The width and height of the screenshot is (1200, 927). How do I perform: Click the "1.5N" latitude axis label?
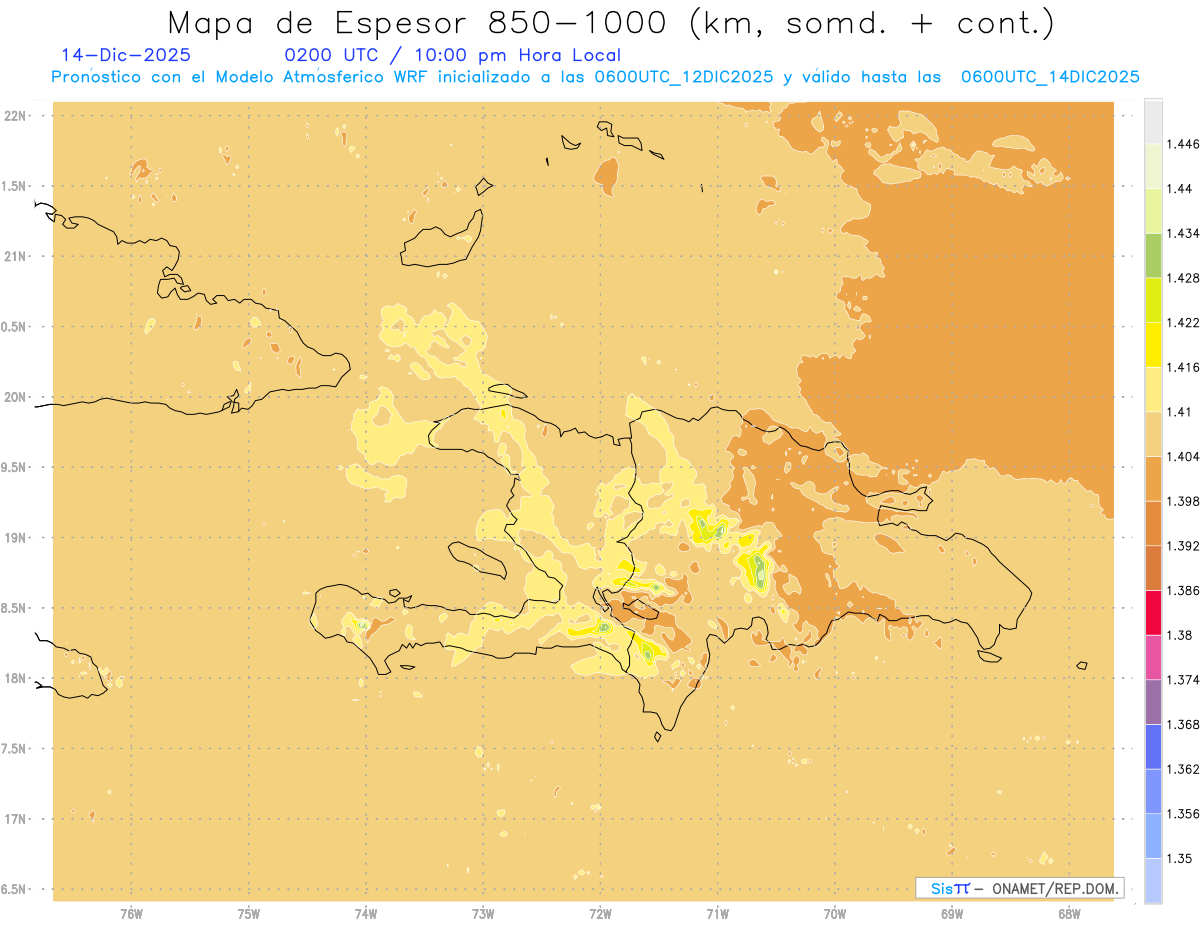pos(15,186)
